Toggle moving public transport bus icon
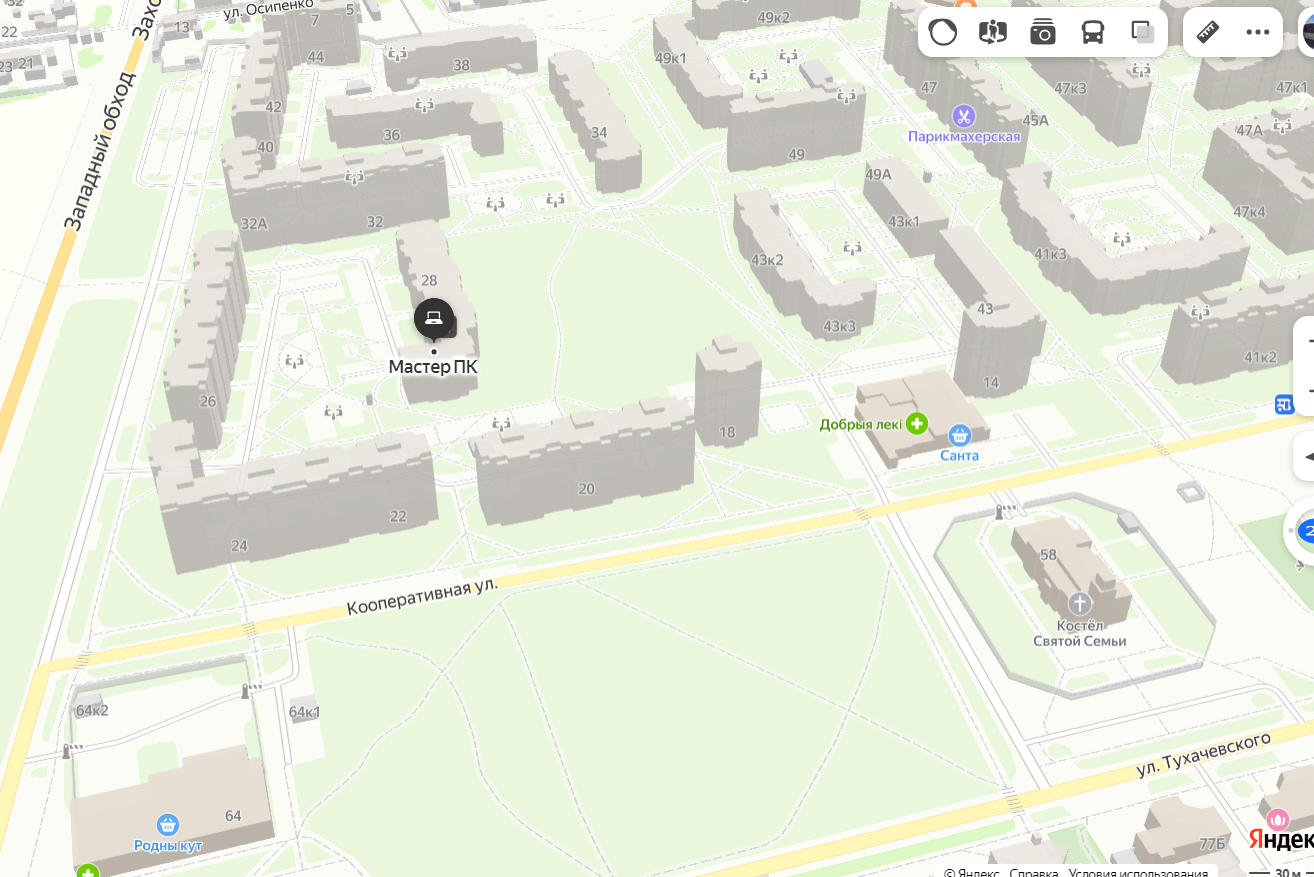Screen dimensions: 1314x877 (x=1093, y=32)
